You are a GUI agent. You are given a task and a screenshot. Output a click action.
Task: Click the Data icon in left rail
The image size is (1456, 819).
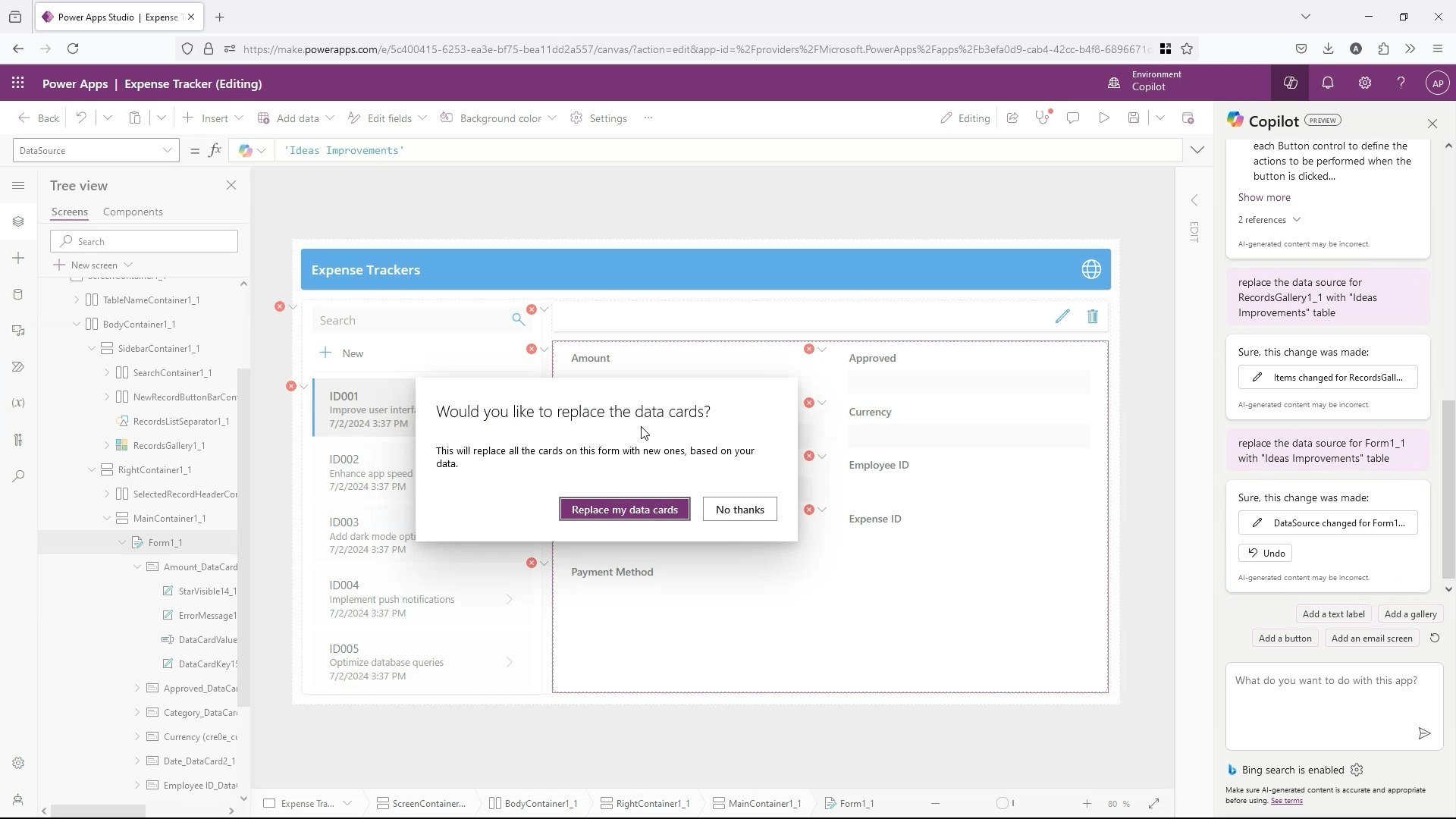[18, 294]
